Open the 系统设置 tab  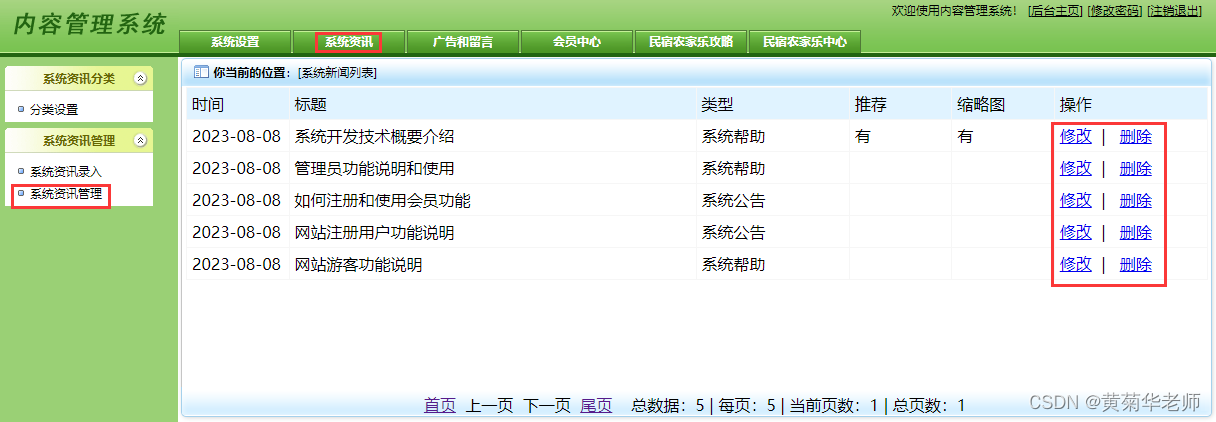coord(235,42)
